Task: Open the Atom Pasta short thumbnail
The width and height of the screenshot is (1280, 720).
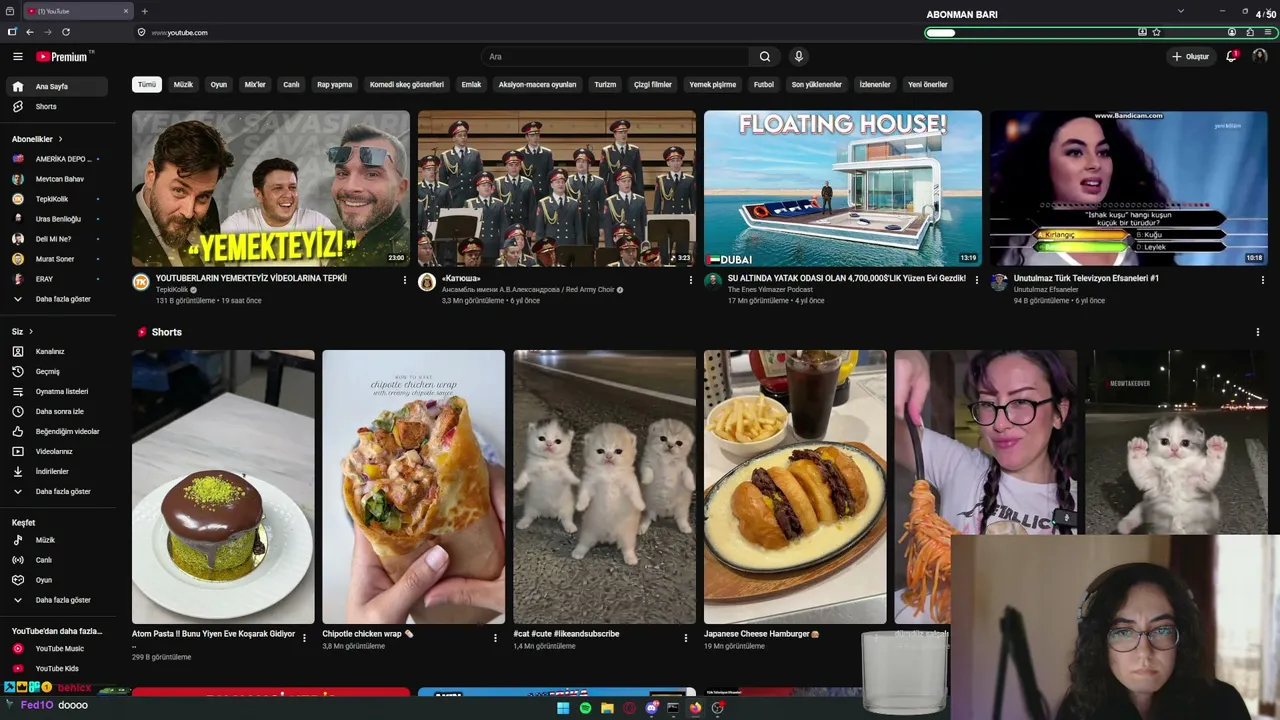Action: (x=223, y=487)
